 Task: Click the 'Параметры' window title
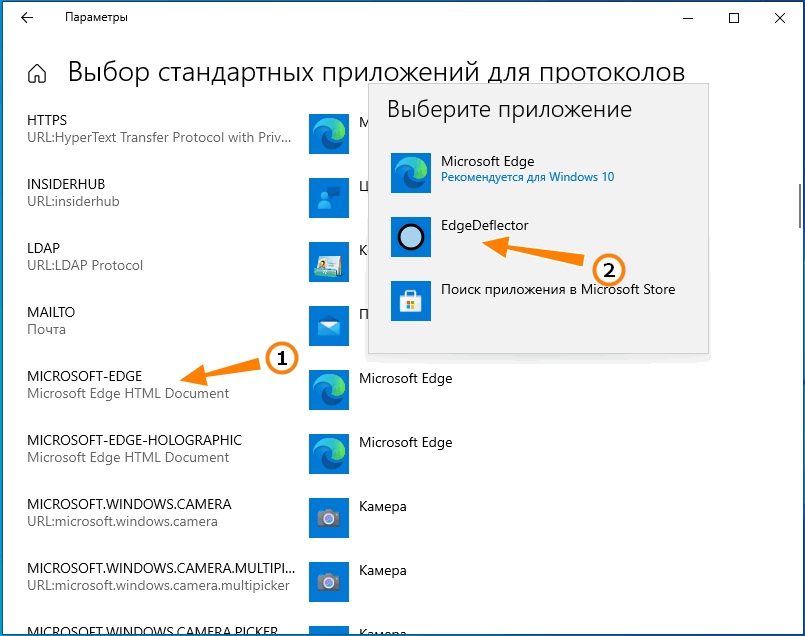click(96, 17)
